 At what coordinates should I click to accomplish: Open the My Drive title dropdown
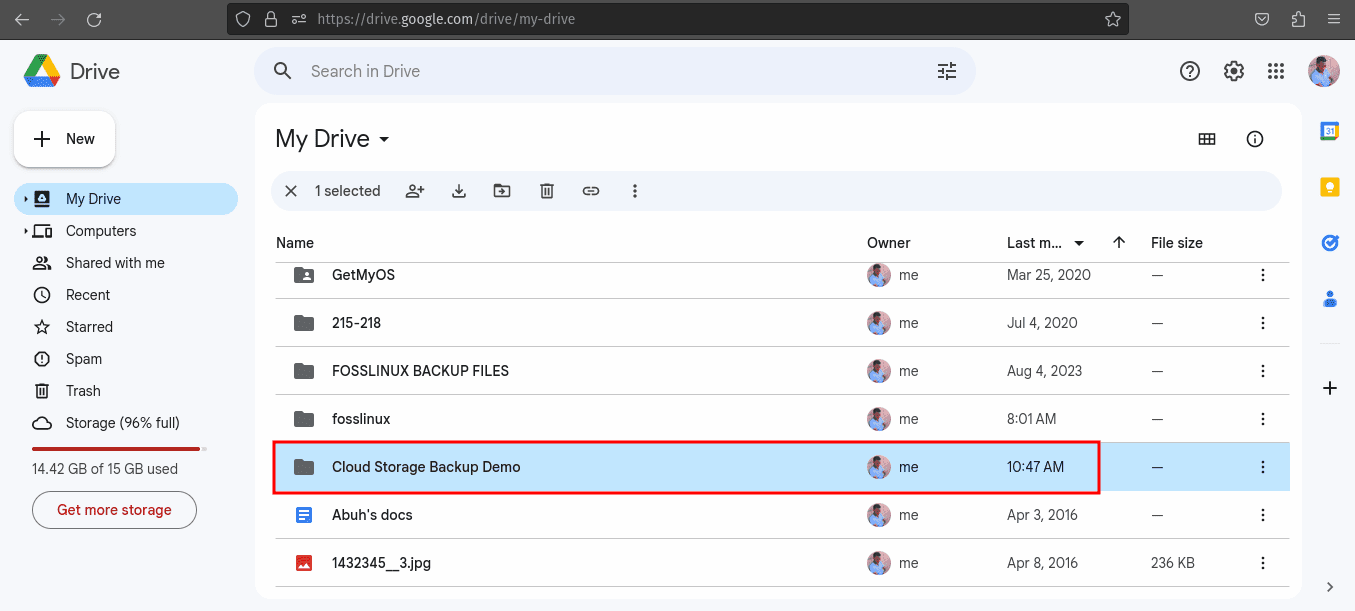pos(384,139)
